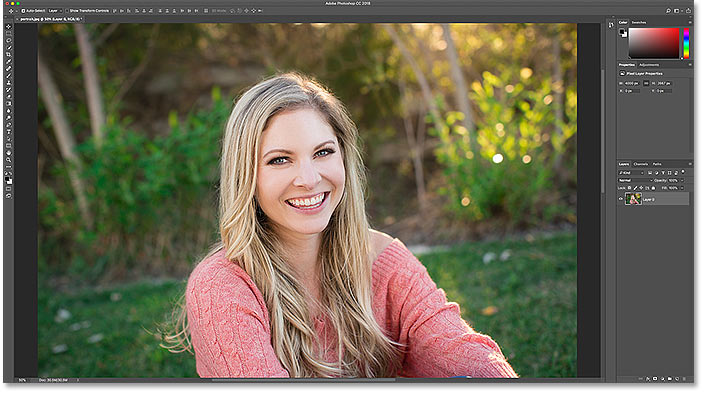Select the Crop tool

pos(9,54)
